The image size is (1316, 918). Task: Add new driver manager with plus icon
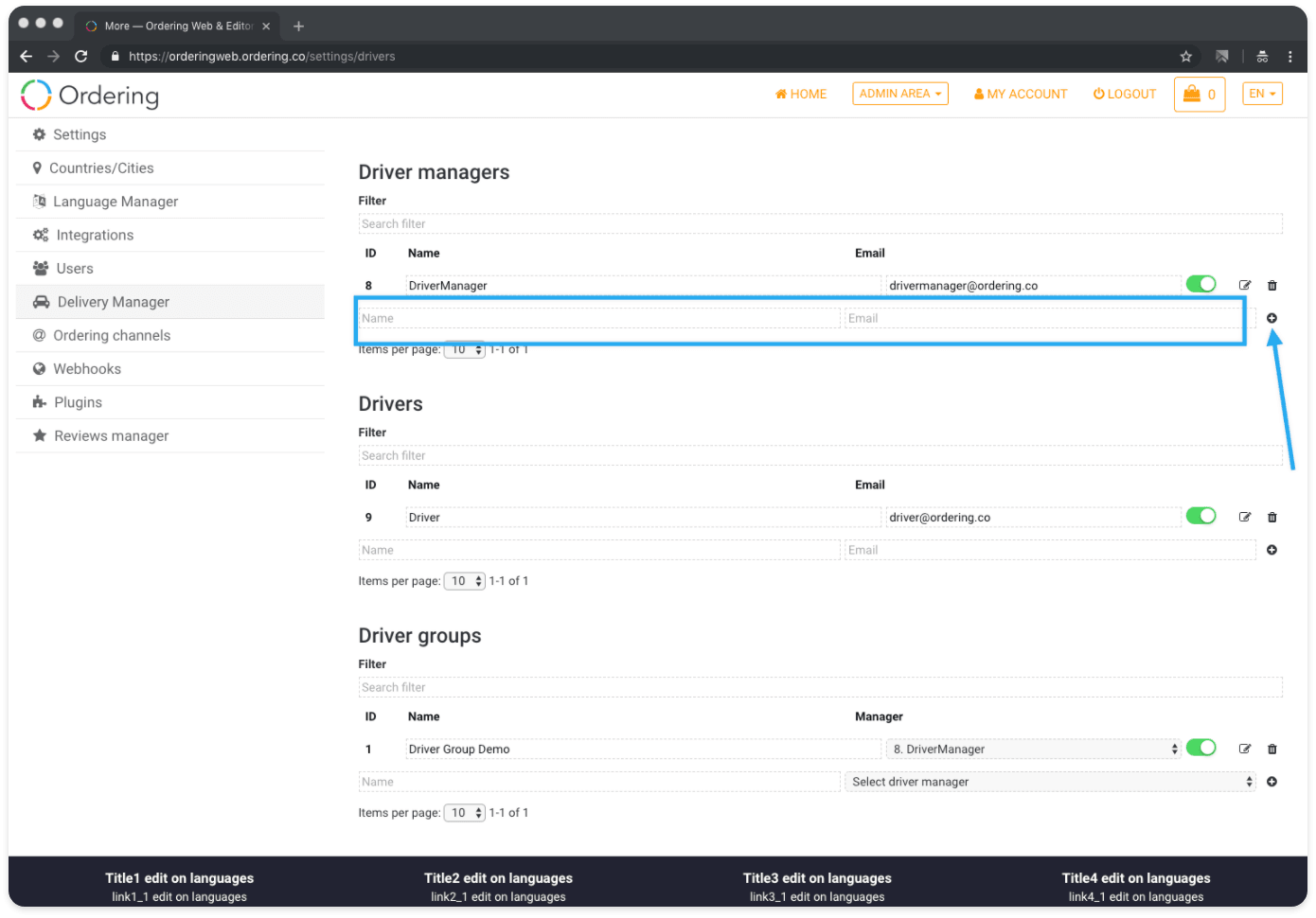point(1272,318)
